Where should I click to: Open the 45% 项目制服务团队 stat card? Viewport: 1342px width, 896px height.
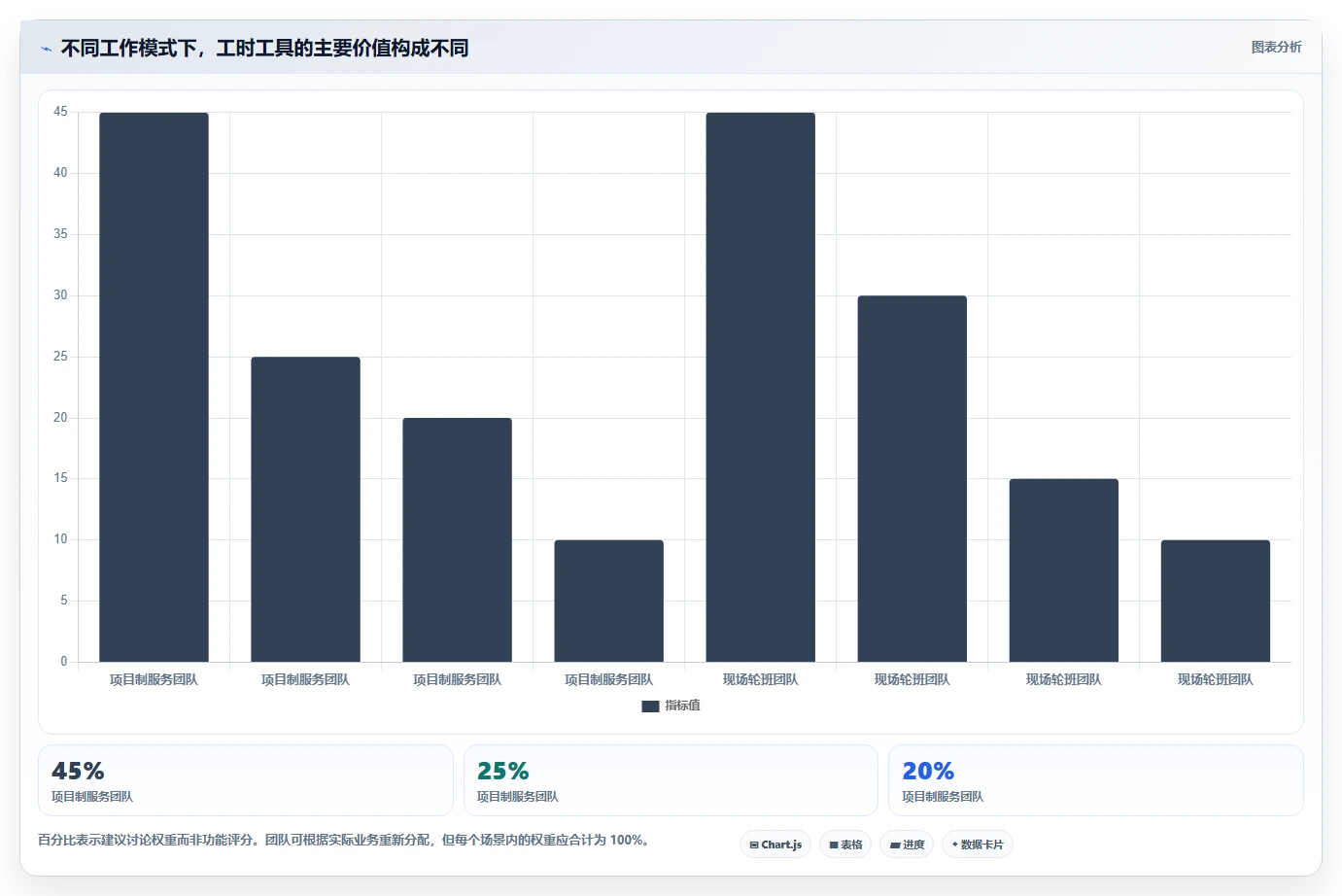coord(246,780)
